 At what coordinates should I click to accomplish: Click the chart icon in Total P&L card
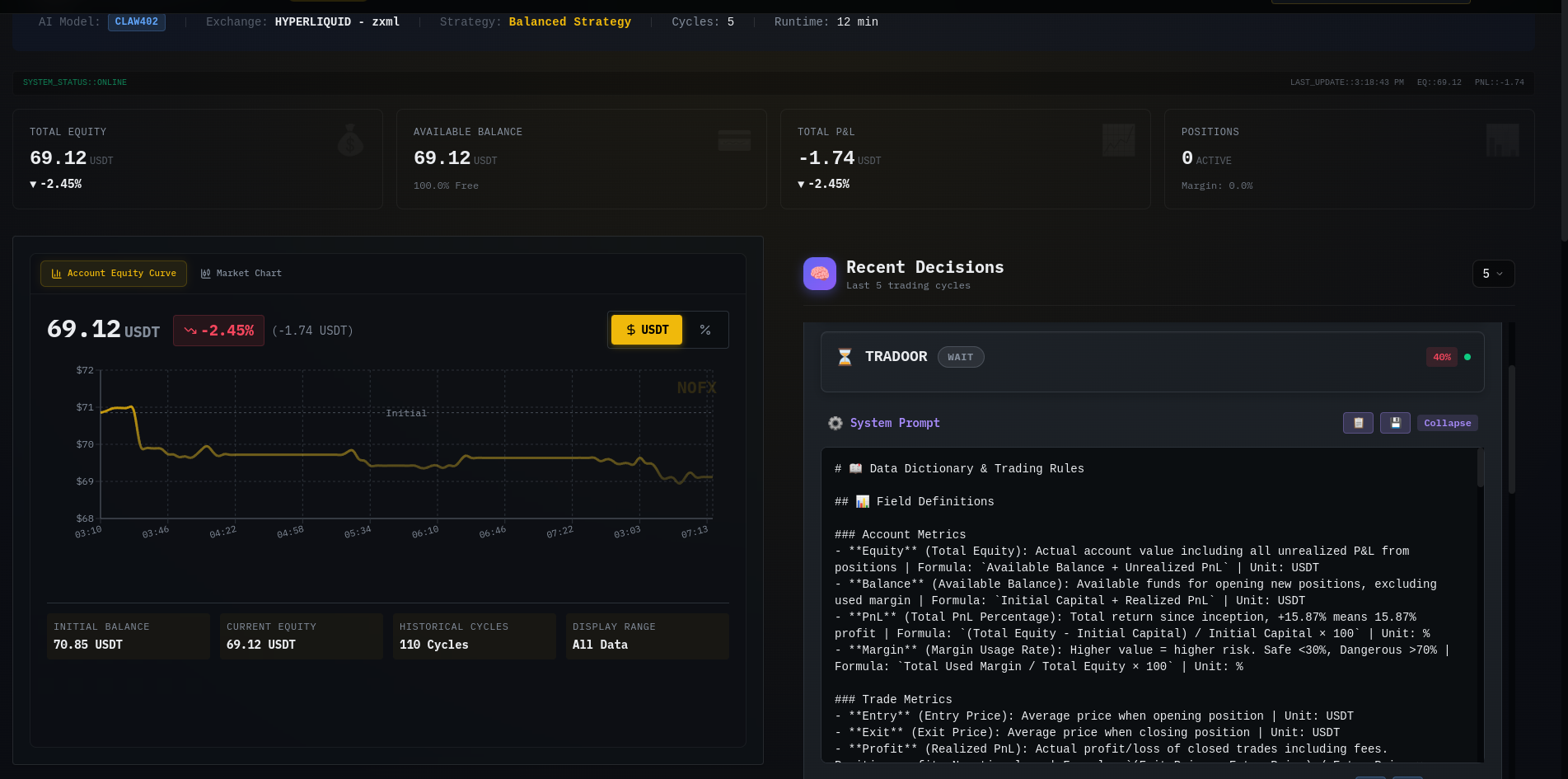[x=1118, y=140]
